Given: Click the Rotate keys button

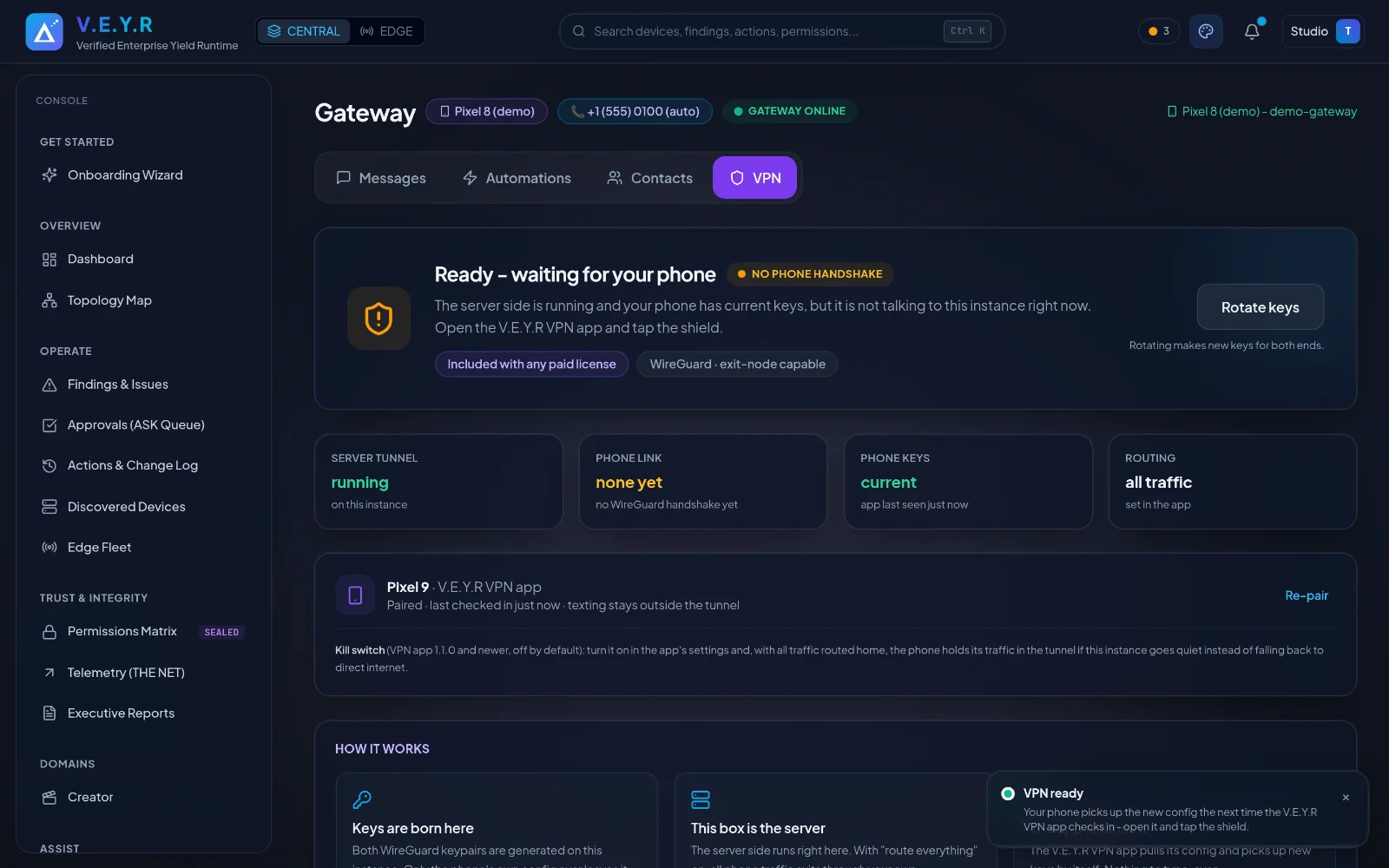Looking at the screenshot, I should (x=1261, y=307).
